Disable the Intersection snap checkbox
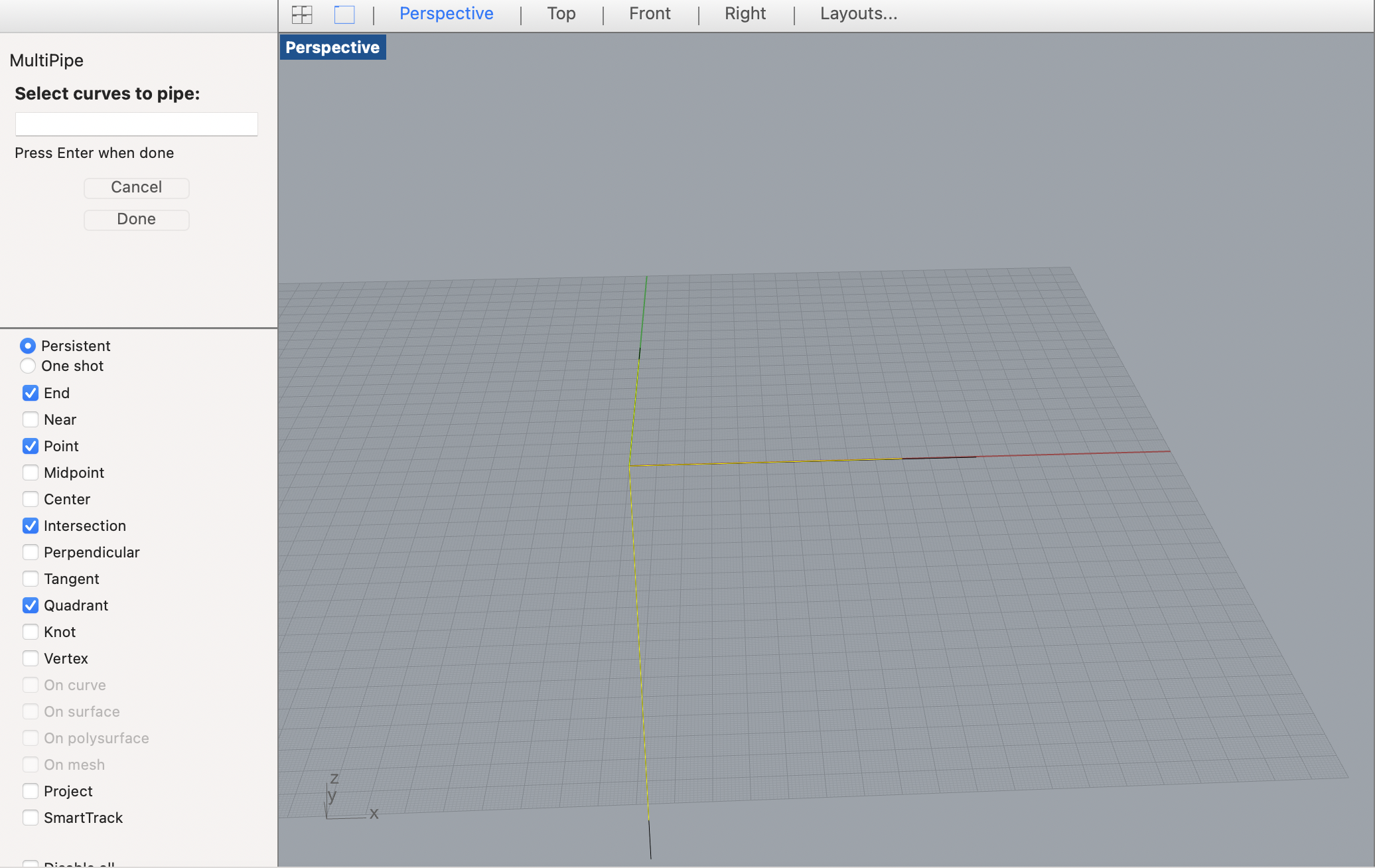The image size is (1375, 868). (31, 526)
